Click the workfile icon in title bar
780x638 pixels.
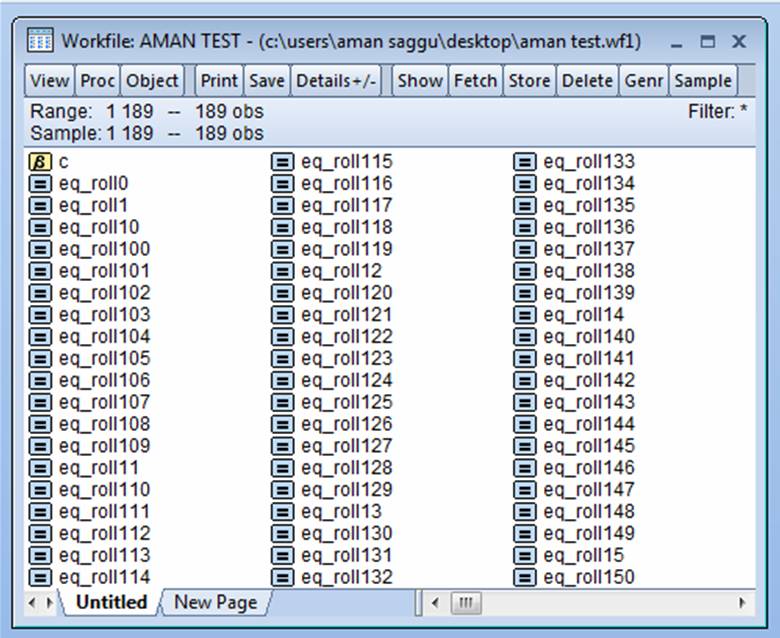click(x=40, y=41)
